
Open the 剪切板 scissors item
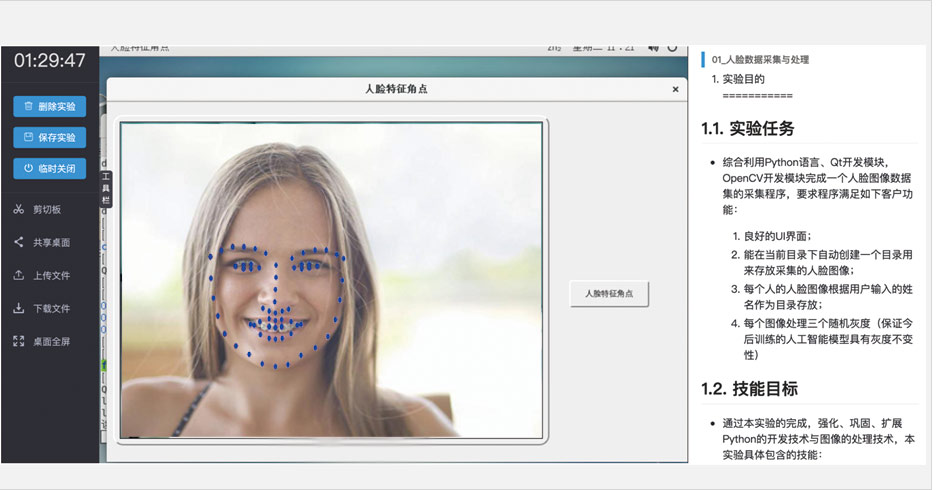tap(19, 209)
